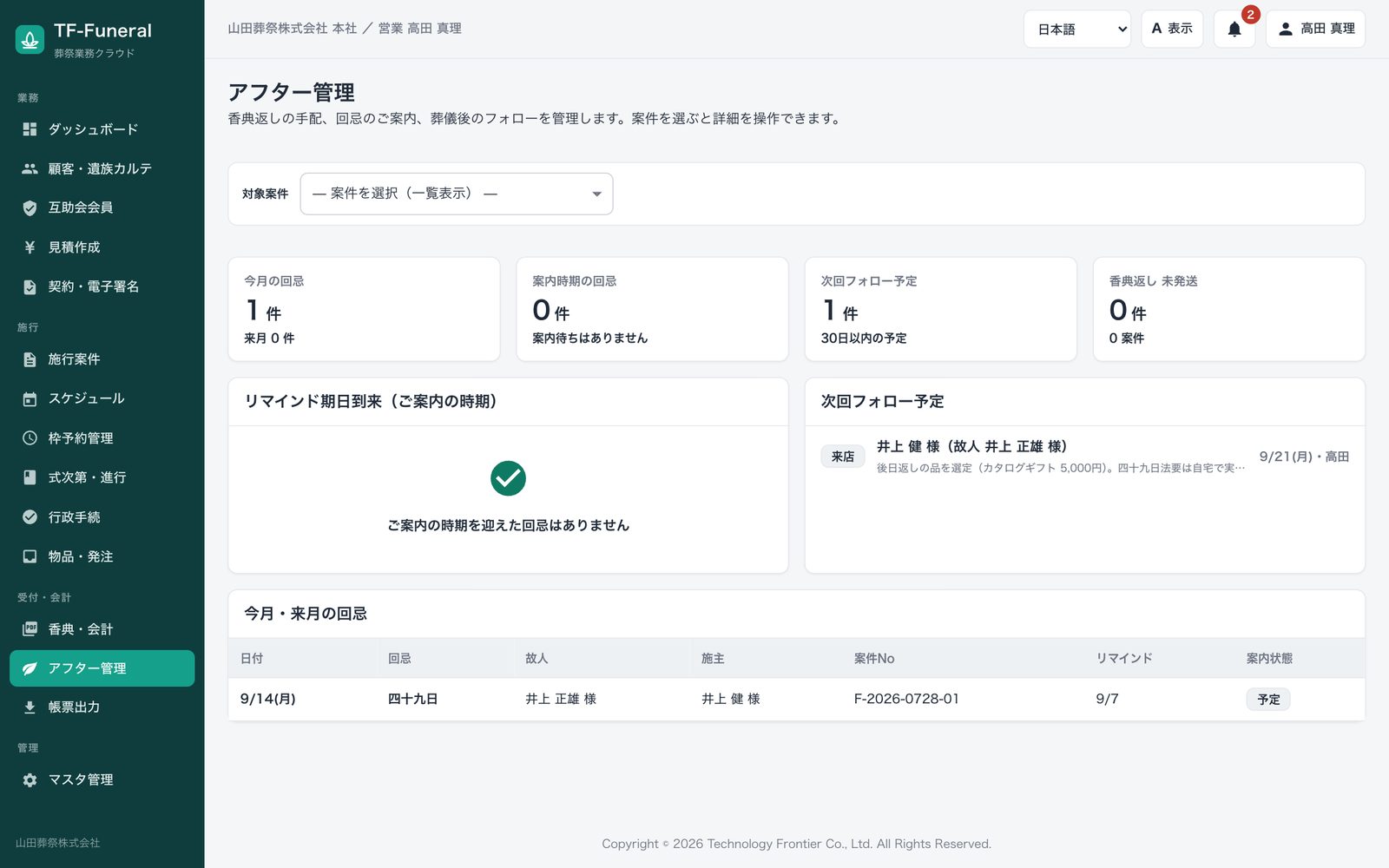Click the 今月の回忌 summary card
The height and width of the screenshot is (868, 1389).
(364, 309)
